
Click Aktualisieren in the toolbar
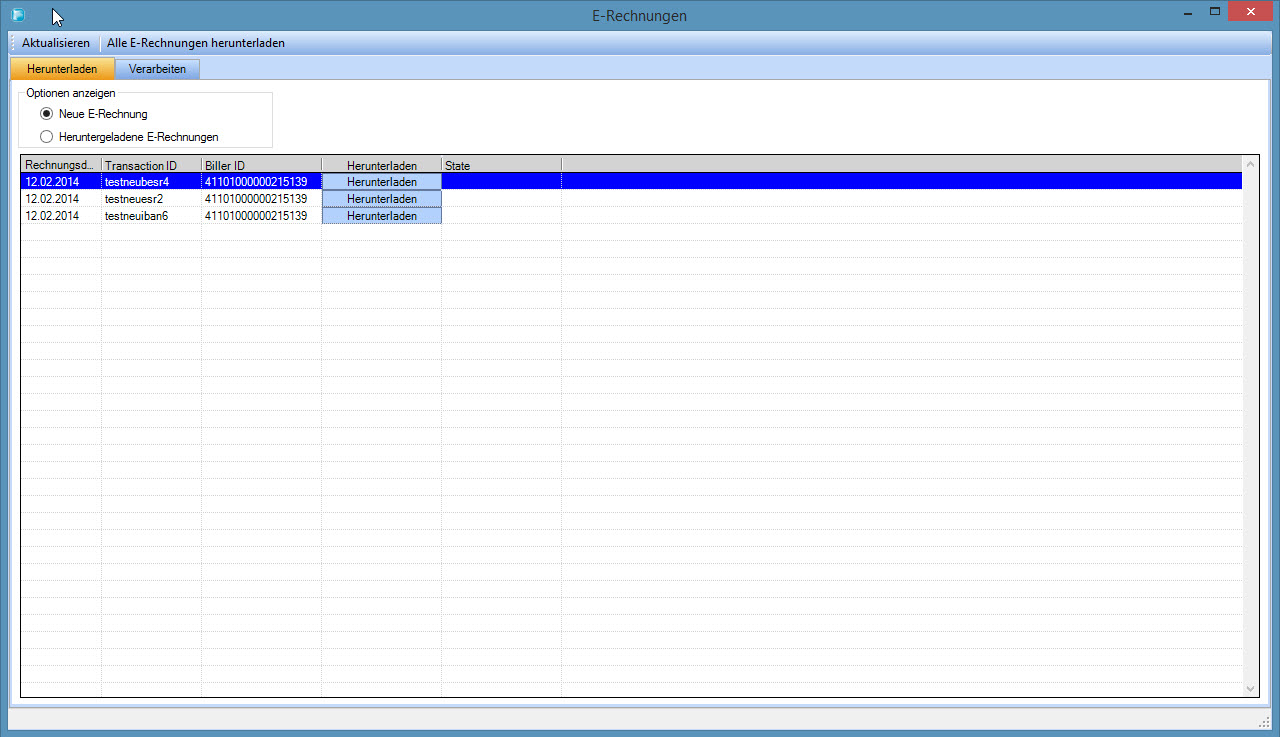[56, 43]
